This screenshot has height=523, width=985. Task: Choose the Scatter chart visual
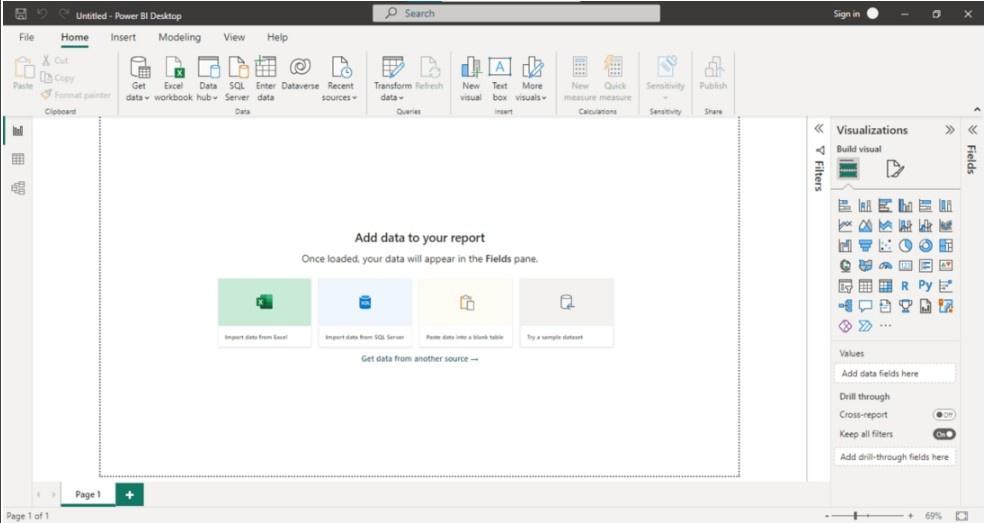tap(885, 245)
